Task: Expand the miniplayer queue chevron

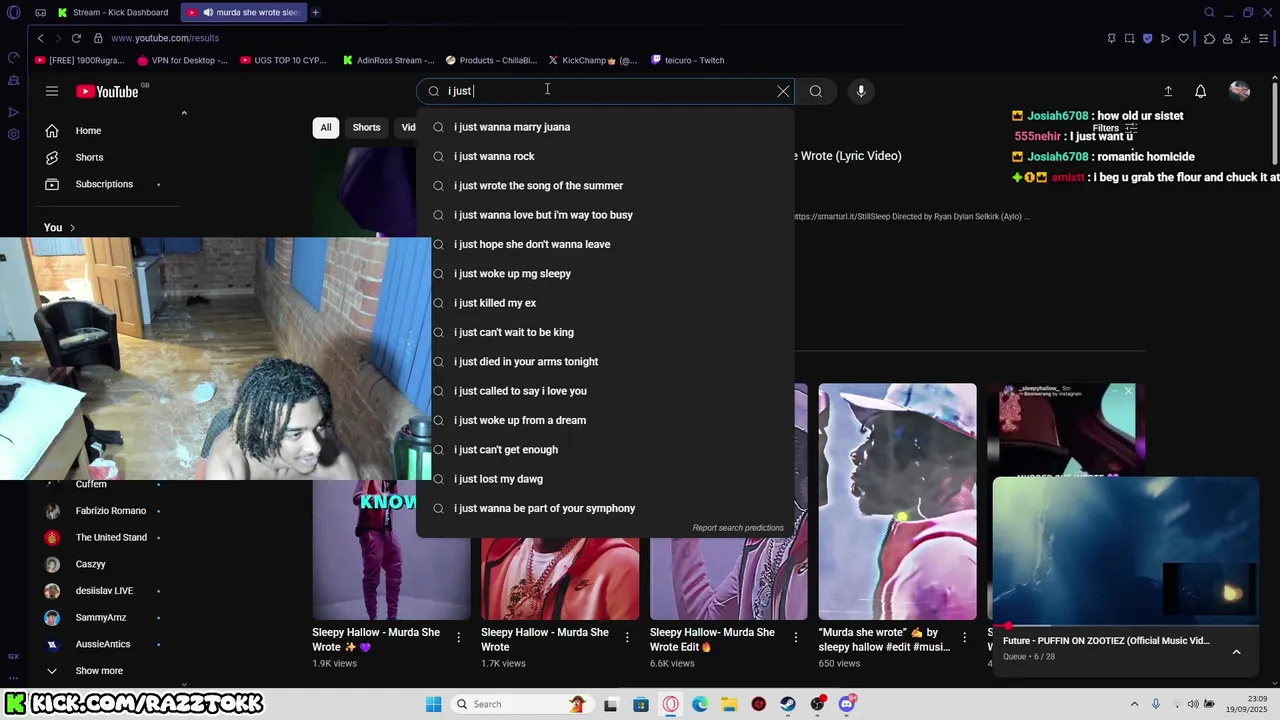Action: pos(1236,652)
